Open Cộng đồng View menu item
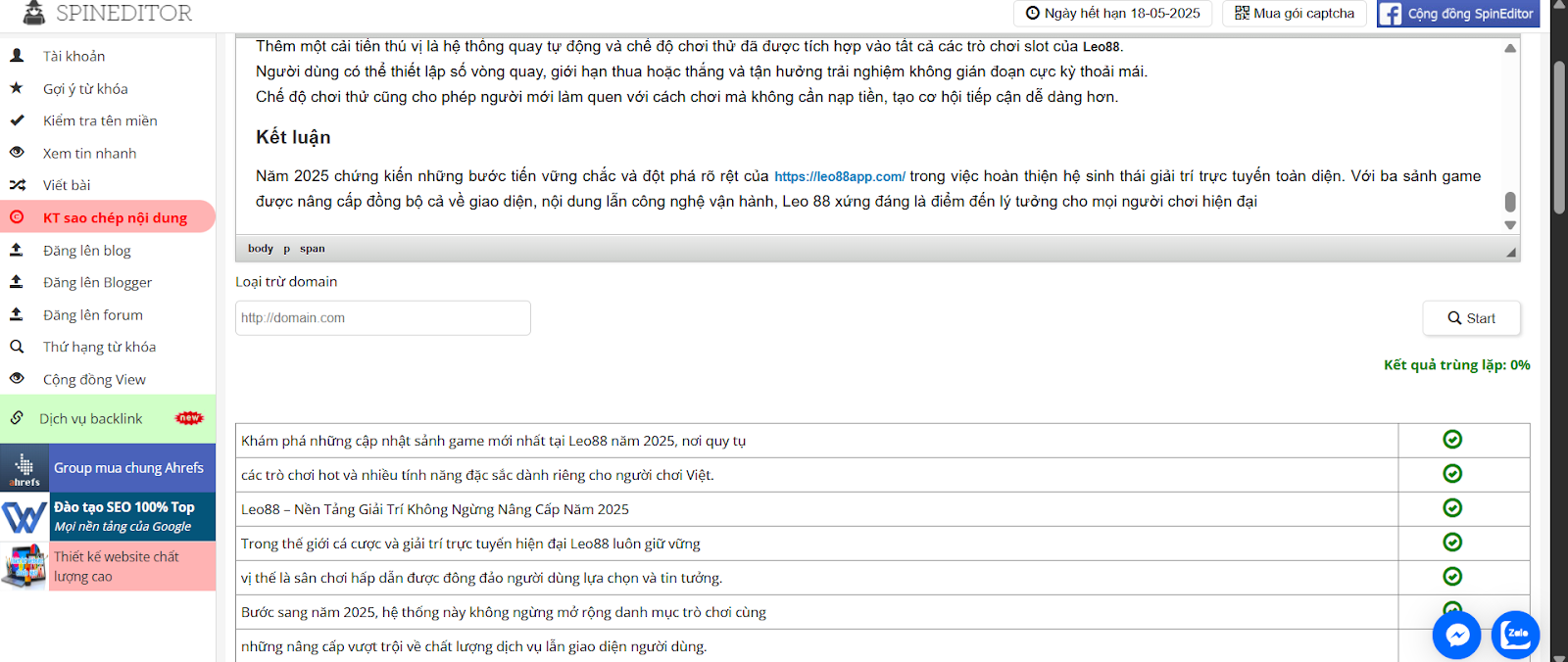Screen dimensions: 1568x662 click(x=108, y=379)
